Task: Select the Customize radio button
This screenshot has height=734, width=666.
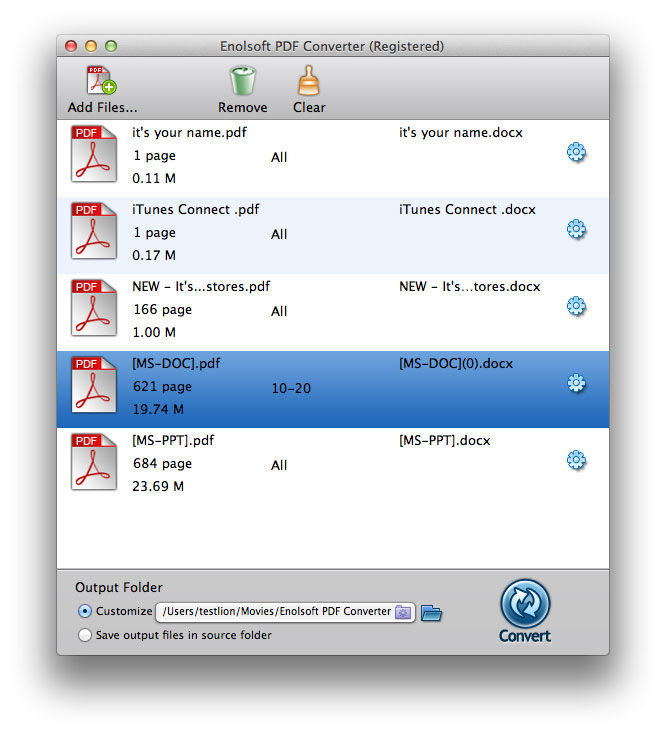Action: pos(85,611)
